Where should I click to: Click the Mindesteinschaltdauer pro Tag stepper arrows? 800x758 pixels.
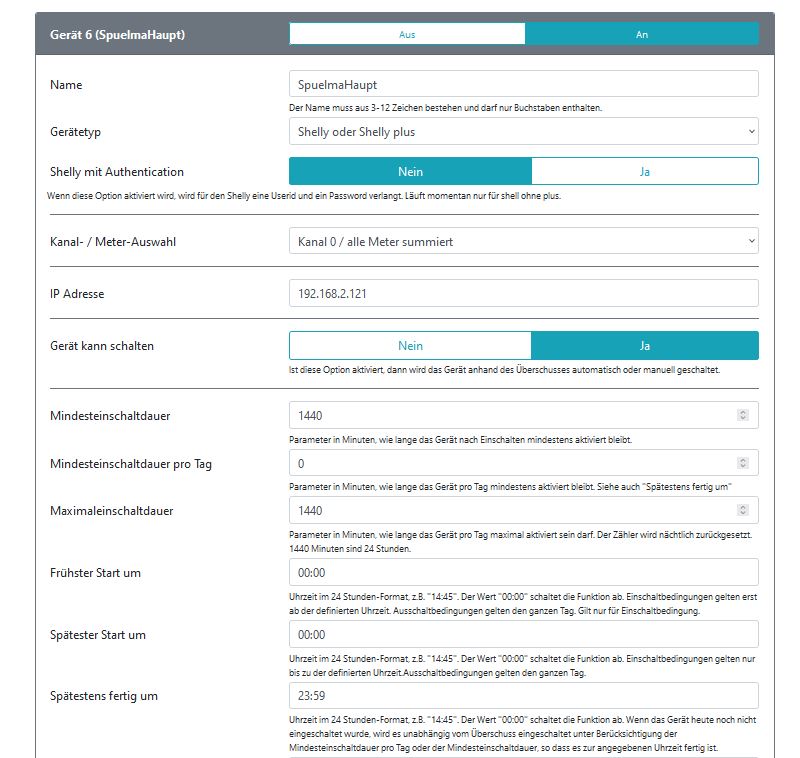click(743, 463)
